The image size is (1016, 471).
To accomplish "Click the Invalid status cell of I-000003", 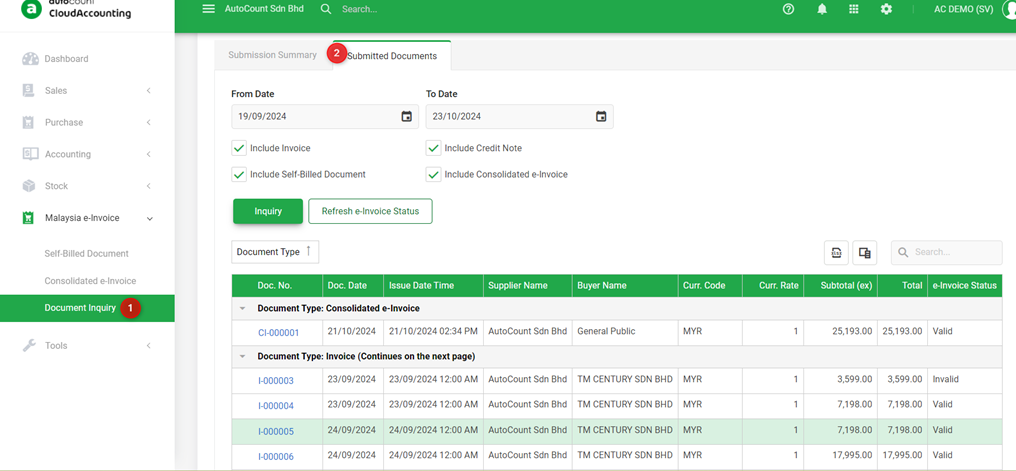I will tap(964, 379).
